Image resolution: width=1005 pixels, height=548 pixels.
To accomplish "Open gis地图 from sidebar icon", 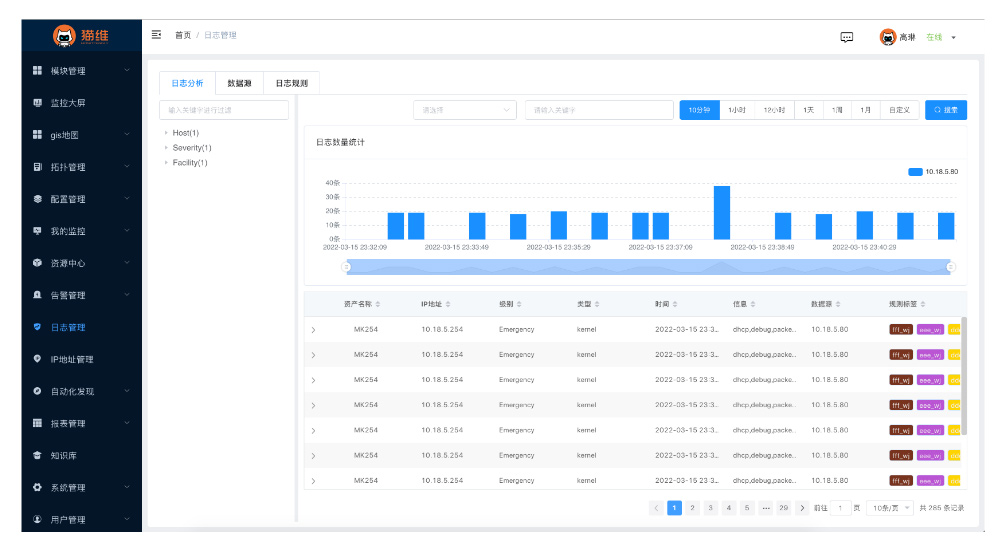I will point(37,135).
